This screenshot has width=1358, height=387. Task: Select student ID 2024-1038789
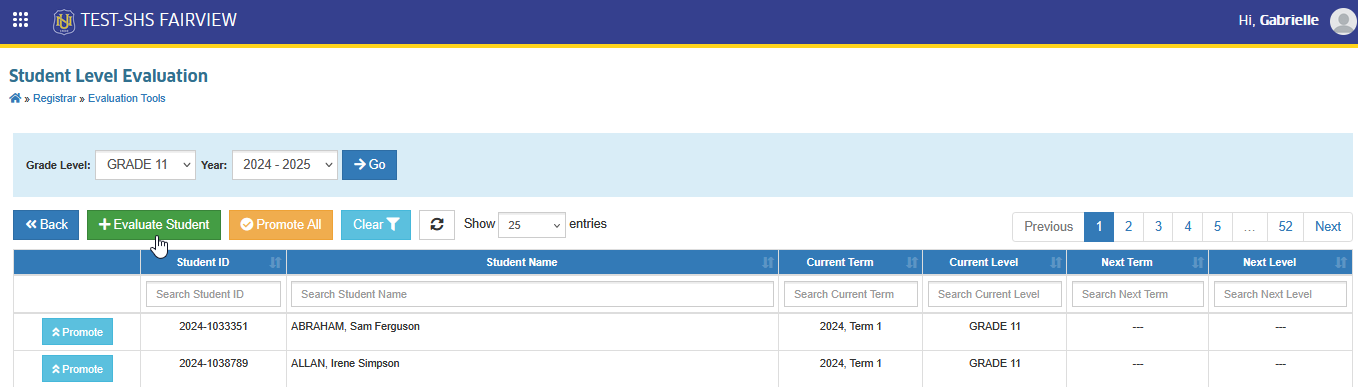coord(213,363)
